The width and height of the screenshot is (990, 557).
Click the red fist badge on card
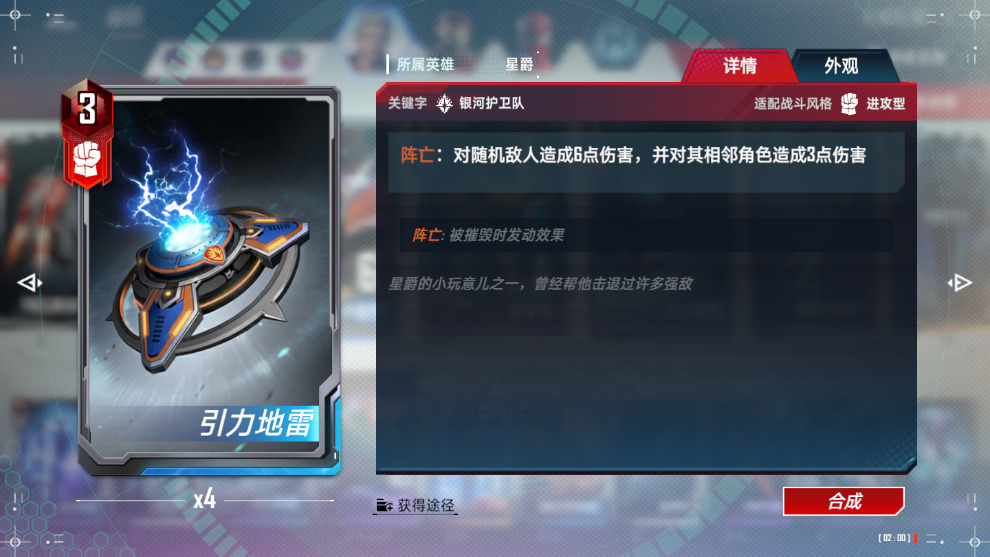[x=88, y=160]
